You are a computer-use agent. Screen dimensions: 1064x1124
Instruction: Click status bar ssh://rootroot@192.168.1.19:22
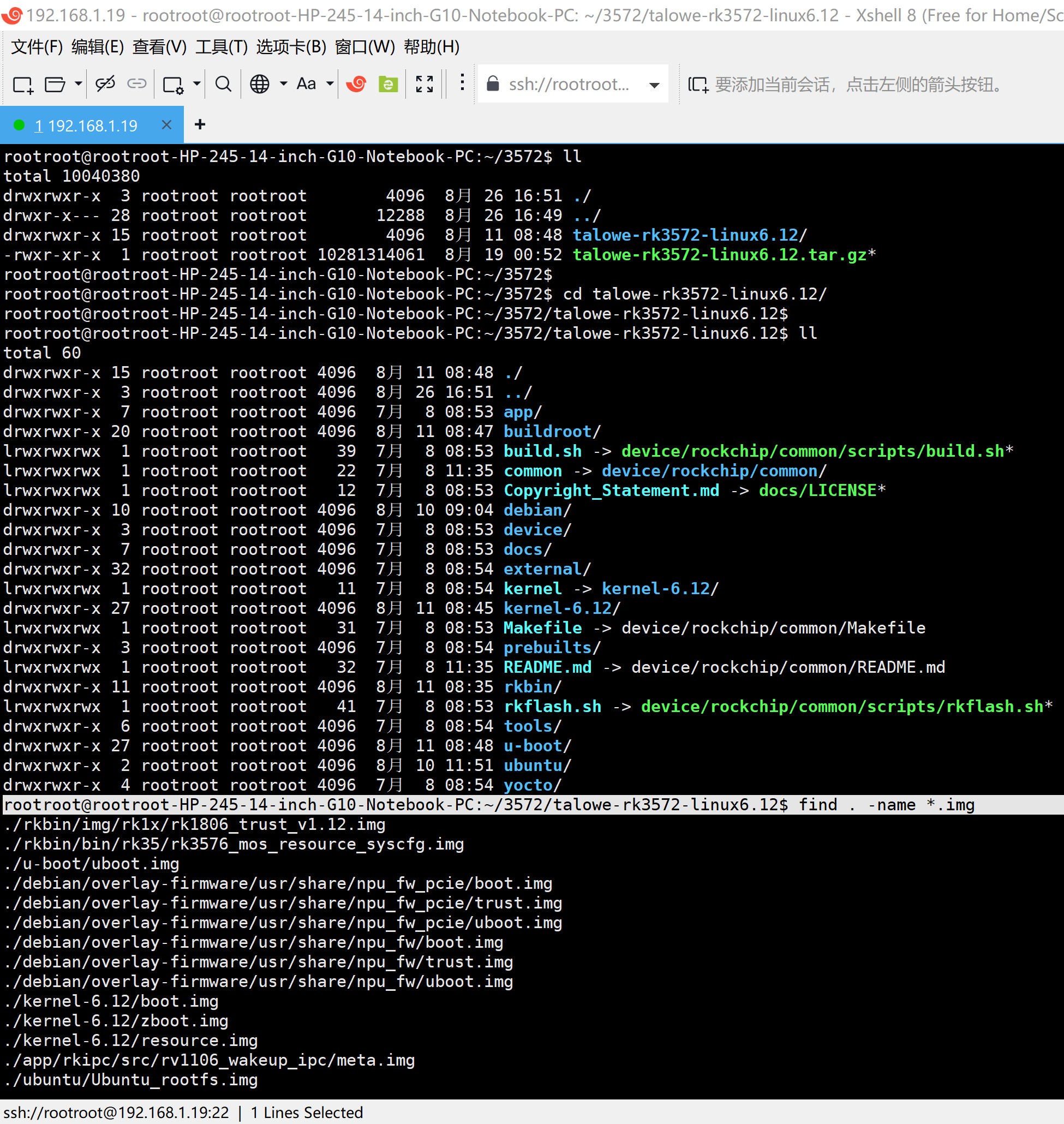click(116, 1113)
